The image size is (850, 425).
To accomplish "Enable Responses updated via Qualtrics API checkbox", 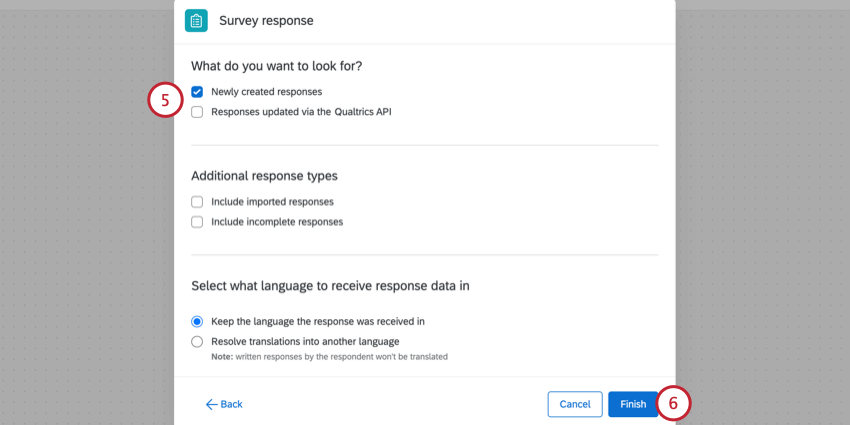I will coord(197,112).
